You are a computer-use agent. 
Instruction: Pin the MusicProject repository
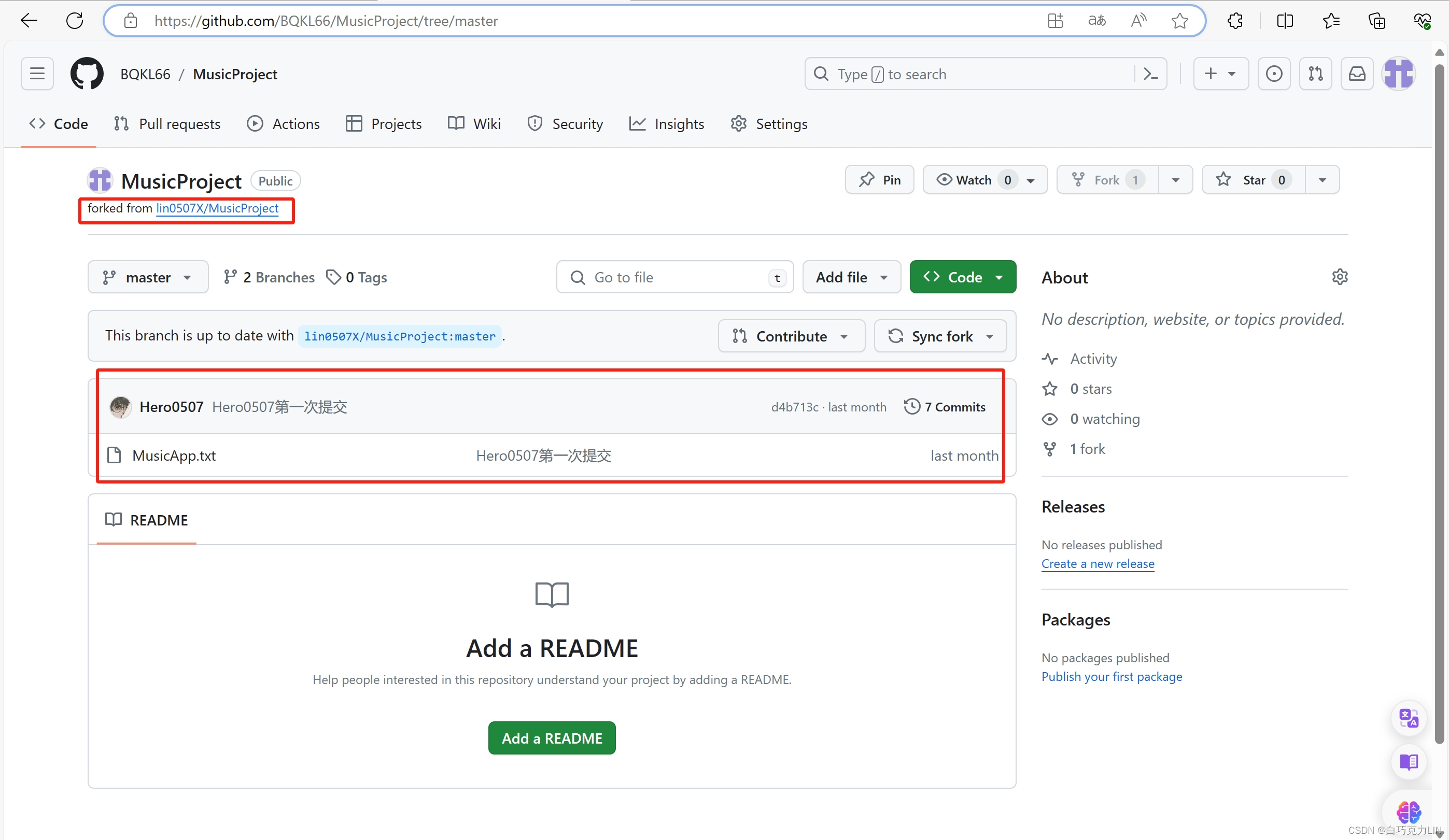tap(879, 180)
